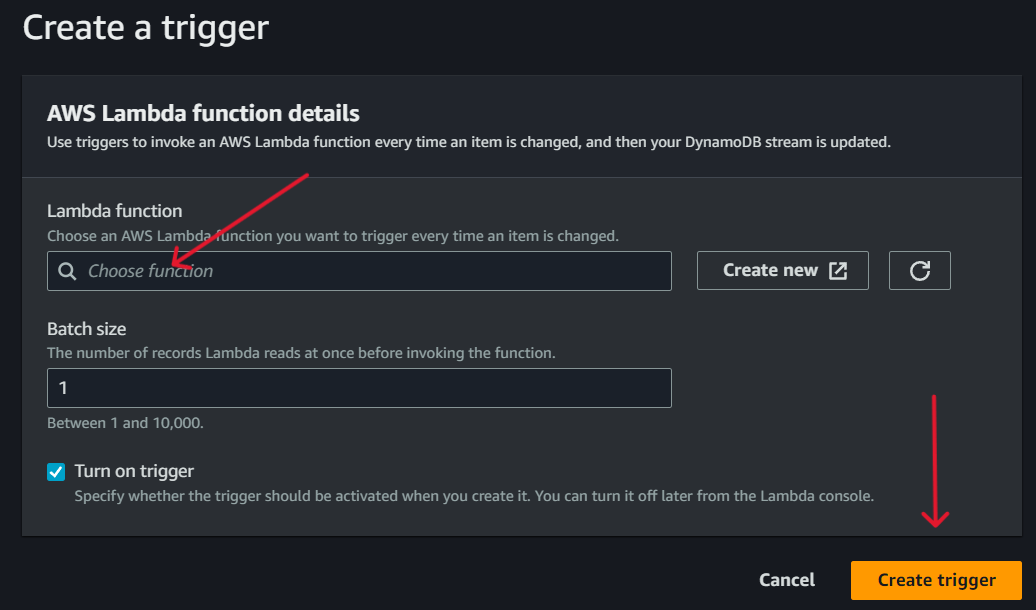Viewport: 1036px width, 610px height.
Task: Click the Batch size field label
Action: [87, 329]
